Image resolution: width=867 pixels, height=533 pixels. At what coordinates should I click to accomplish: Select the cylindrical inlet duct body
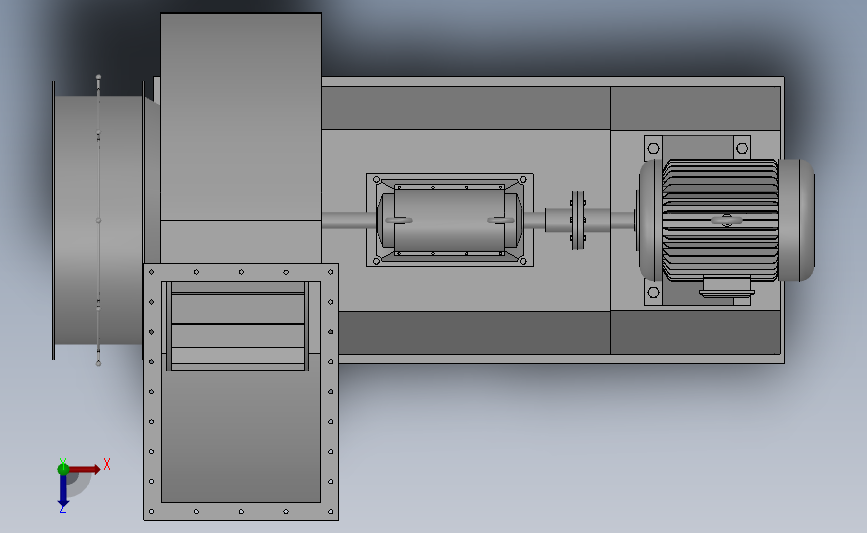pyautogui.click(x=98, y=220)
